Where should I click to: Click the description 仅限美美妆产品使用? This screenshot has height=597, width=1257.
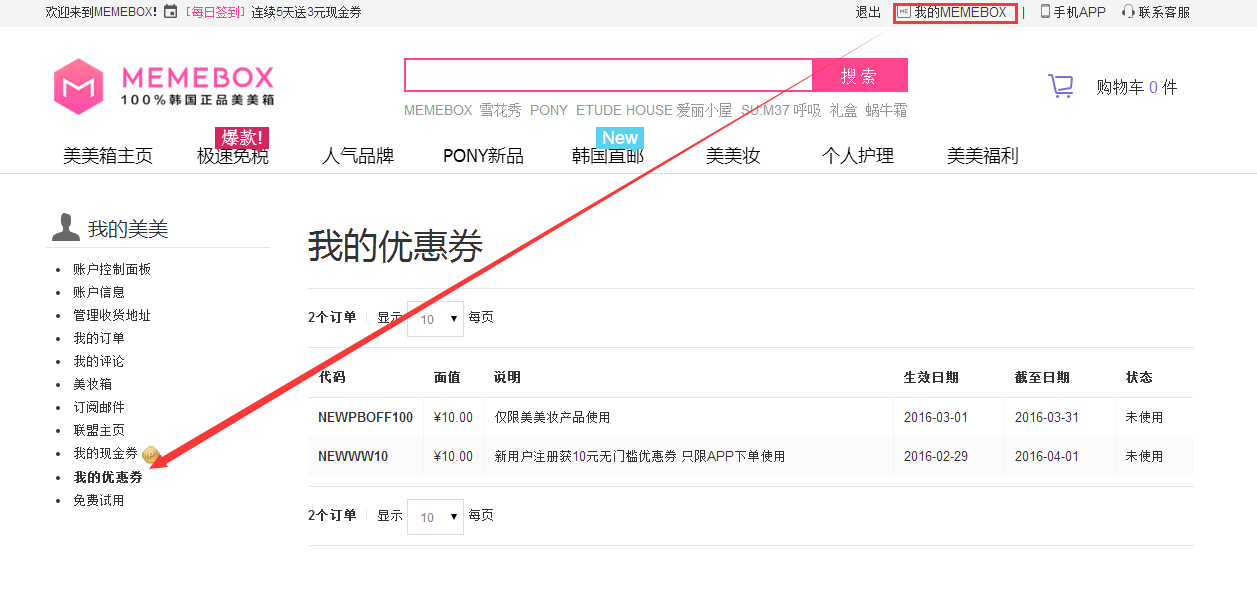coord(552,417)
